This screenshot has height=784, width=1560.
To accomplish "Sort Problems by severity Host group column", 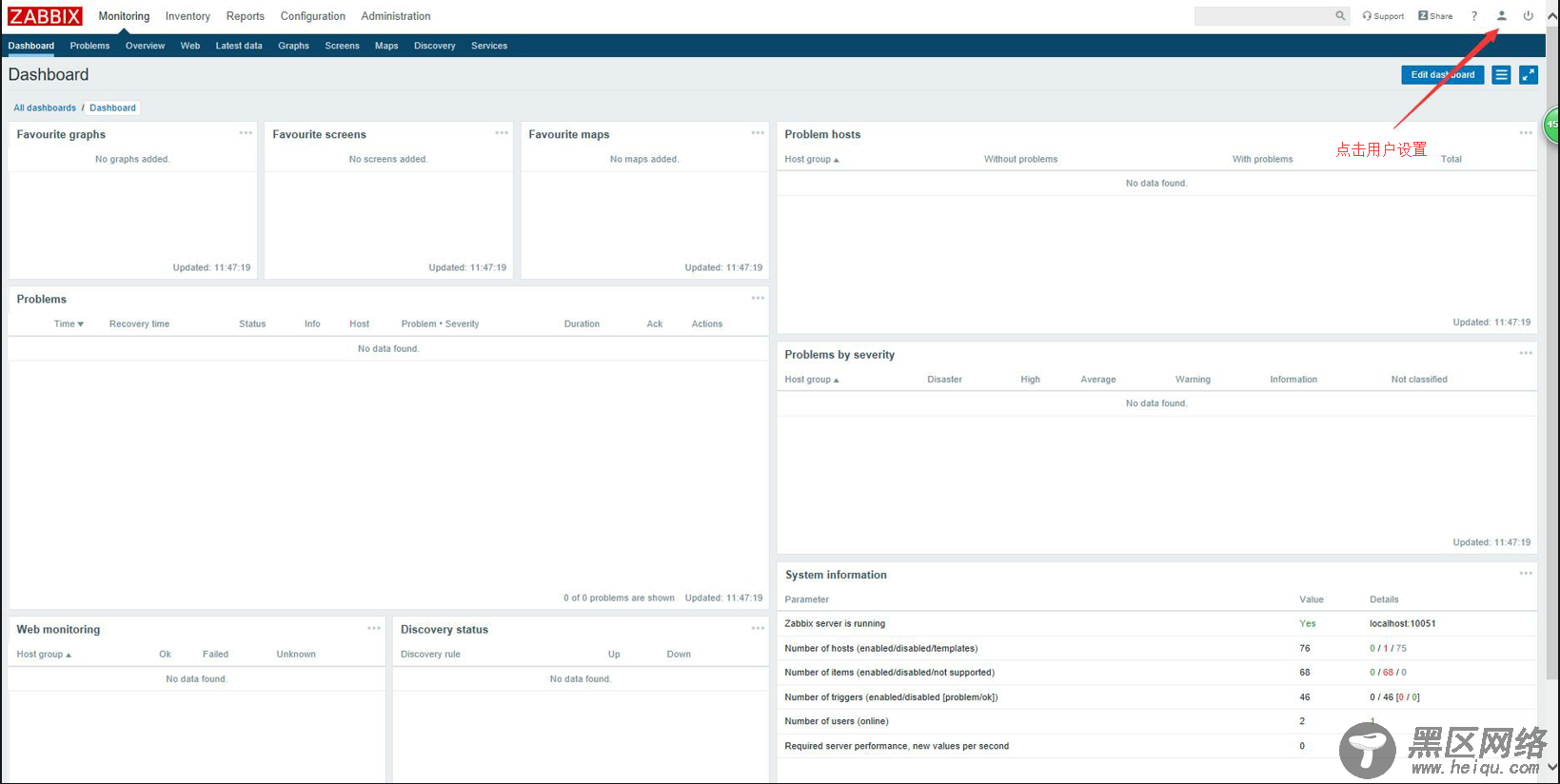I will click(x=812, y=379).
